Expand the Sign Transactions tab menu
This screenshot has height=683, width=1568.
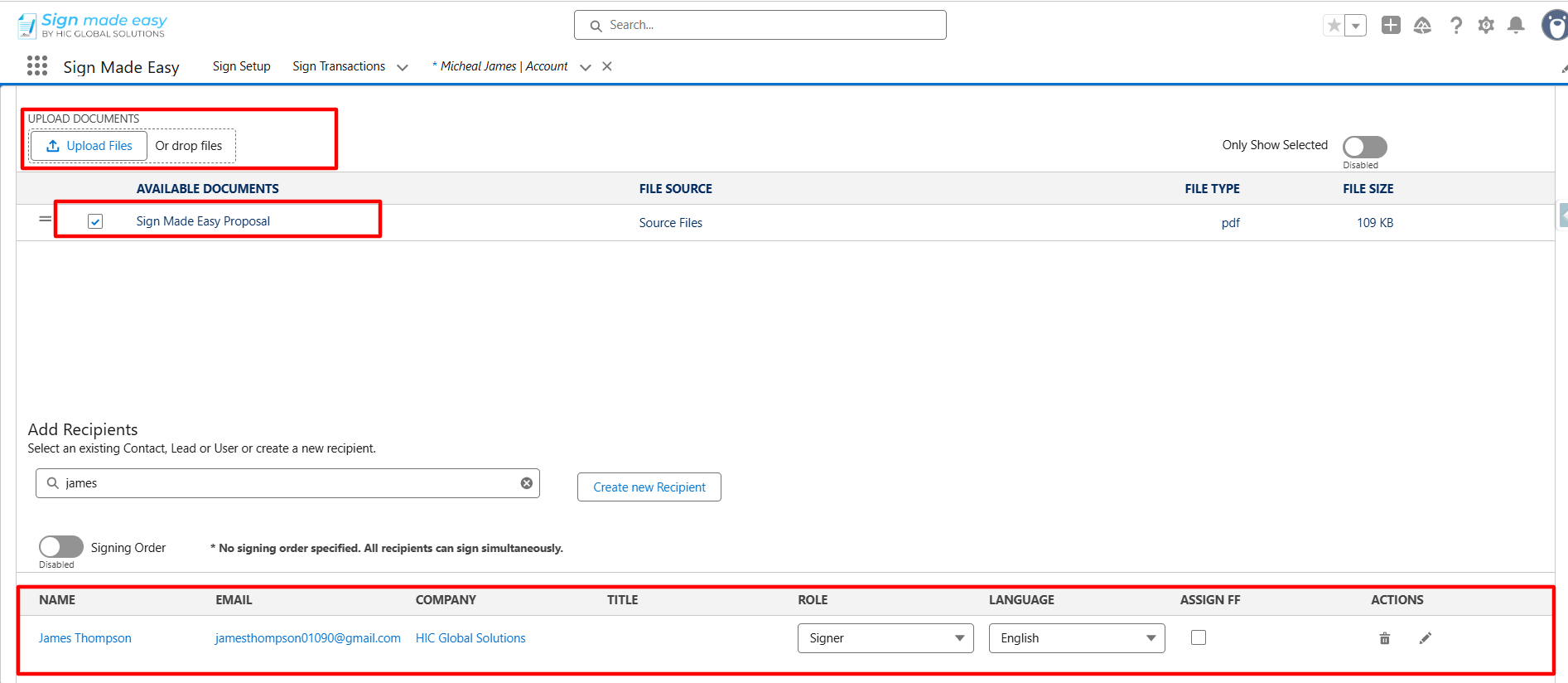(403, 67)
